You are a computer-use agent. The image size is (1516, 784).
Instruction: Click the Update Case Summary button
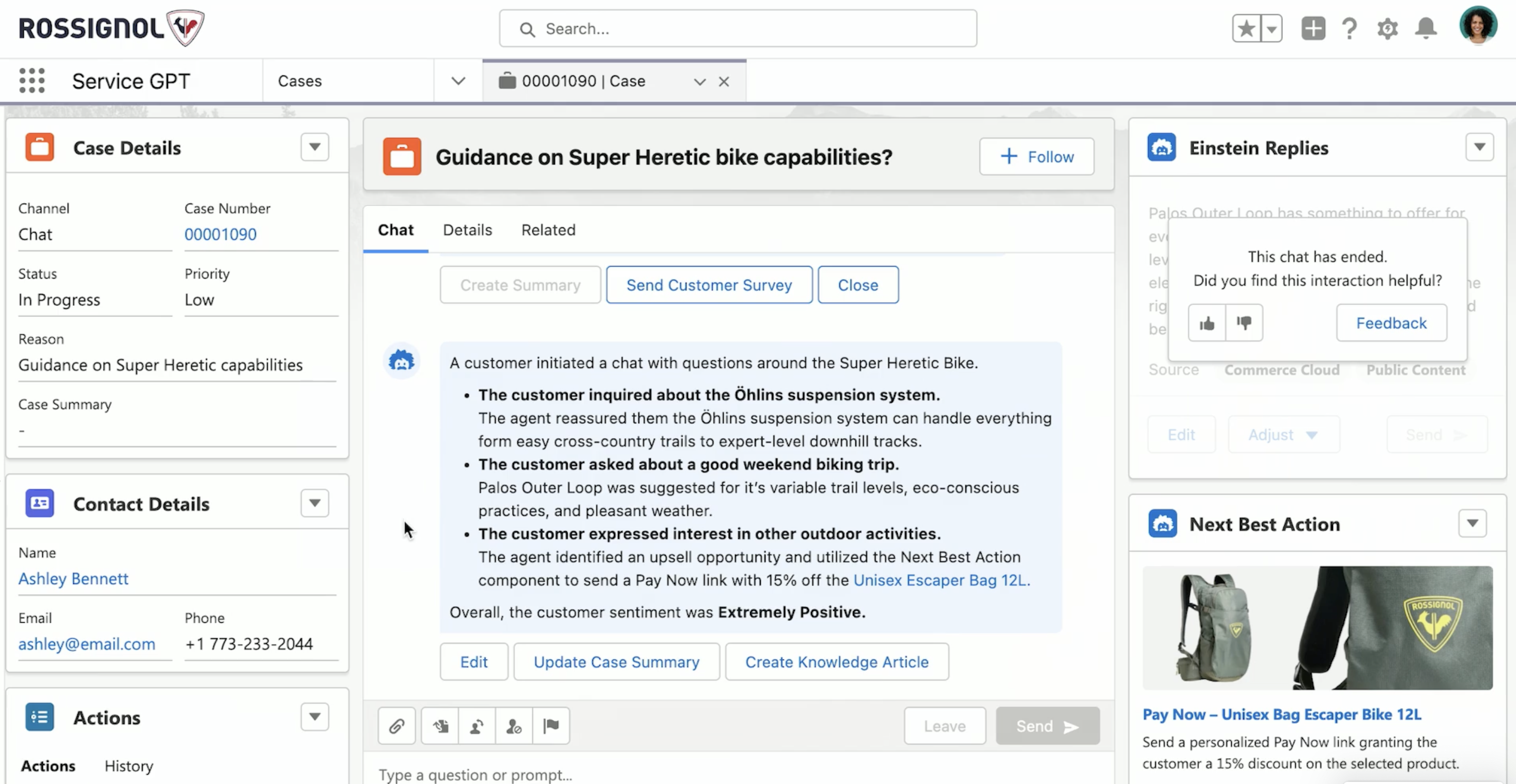(x=616, y=662)
